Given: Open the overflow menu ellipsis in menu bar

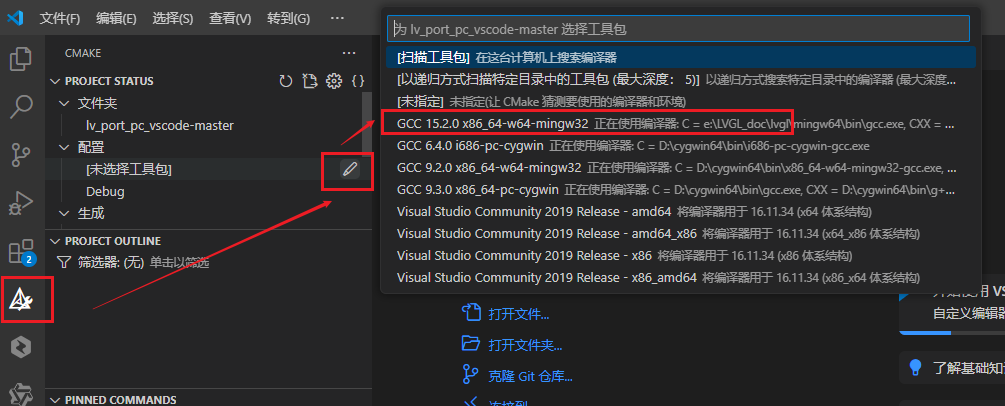Looking at the screenshot, I should pos(337,19).
